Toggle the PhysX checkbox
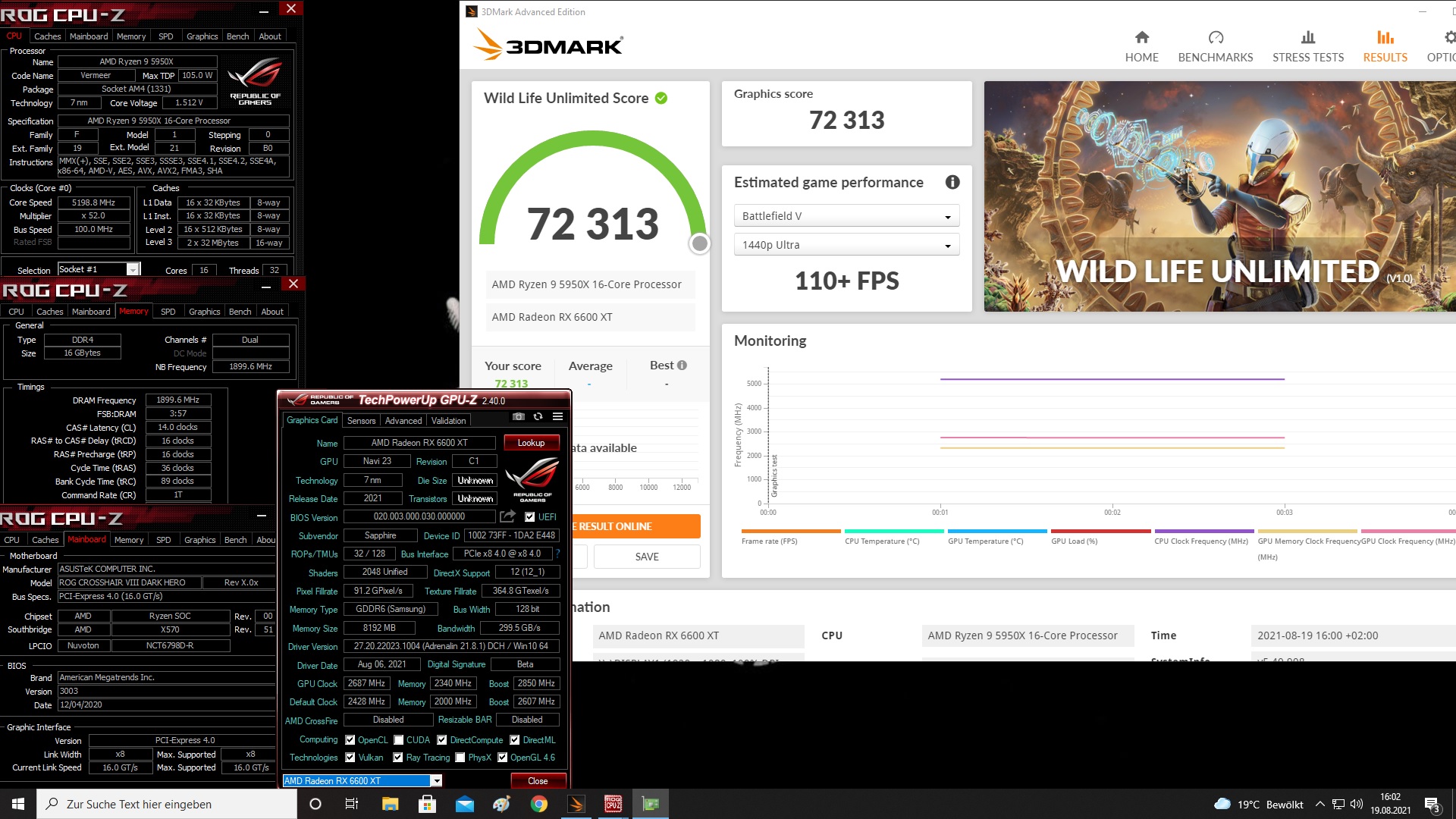 click(460, 758)
